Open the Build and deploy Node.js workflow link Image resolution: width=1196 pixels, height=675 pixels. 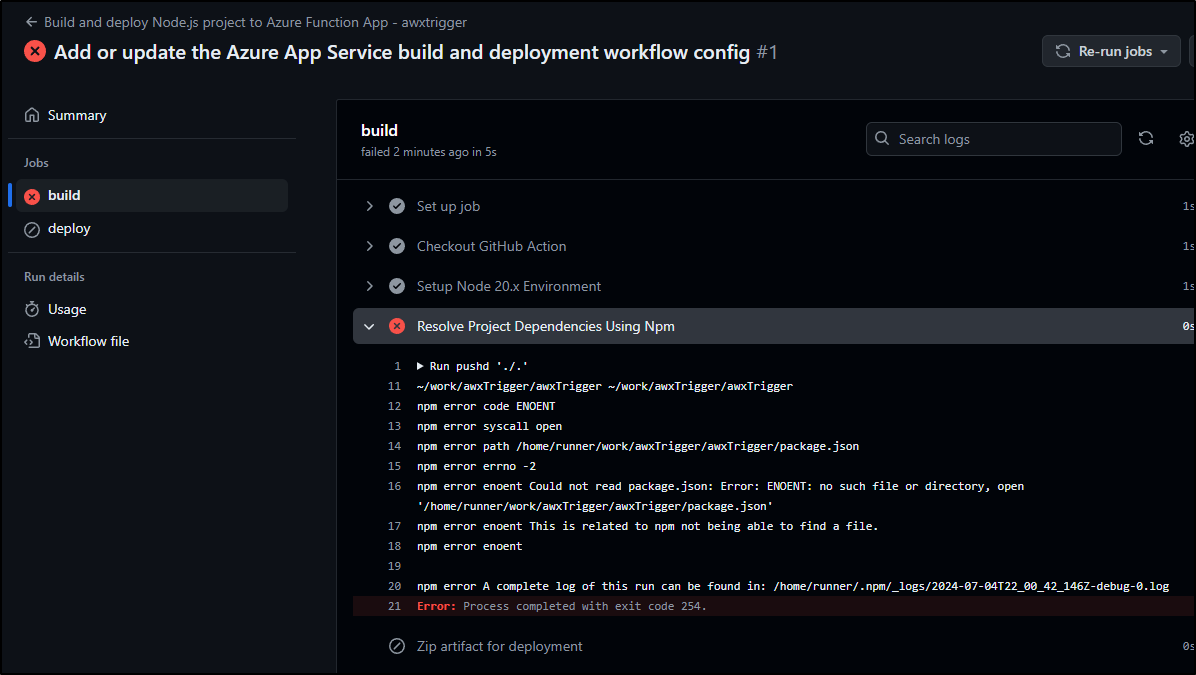[256, 22]
